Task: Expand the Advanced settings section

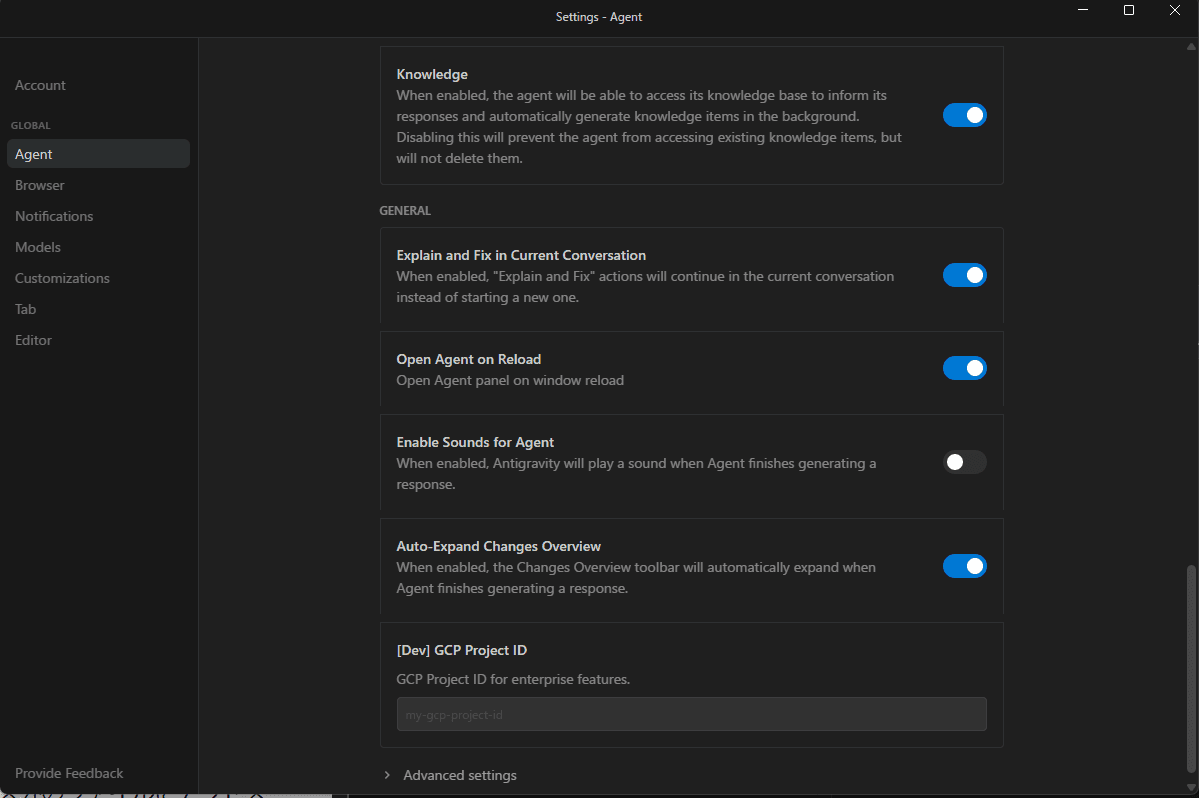Action: click(x=459, y=775)
